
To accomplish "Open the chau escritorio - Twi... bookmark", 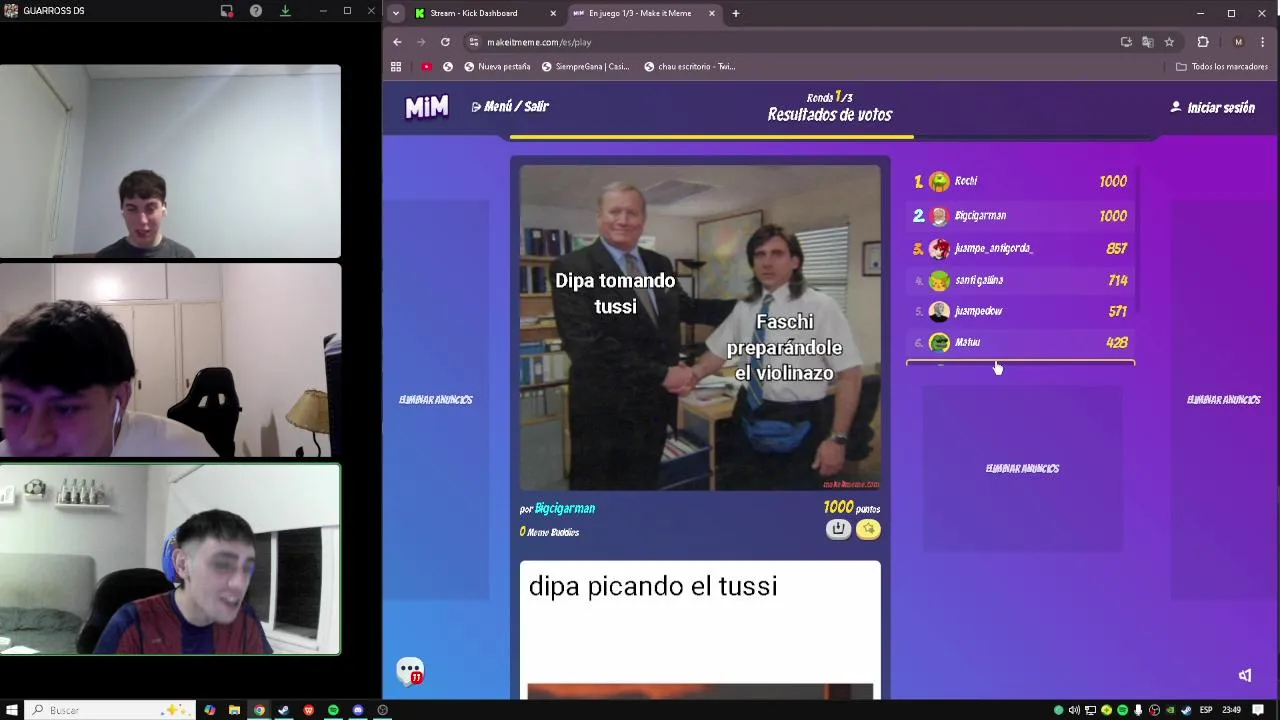I will (x=689, y=67).
